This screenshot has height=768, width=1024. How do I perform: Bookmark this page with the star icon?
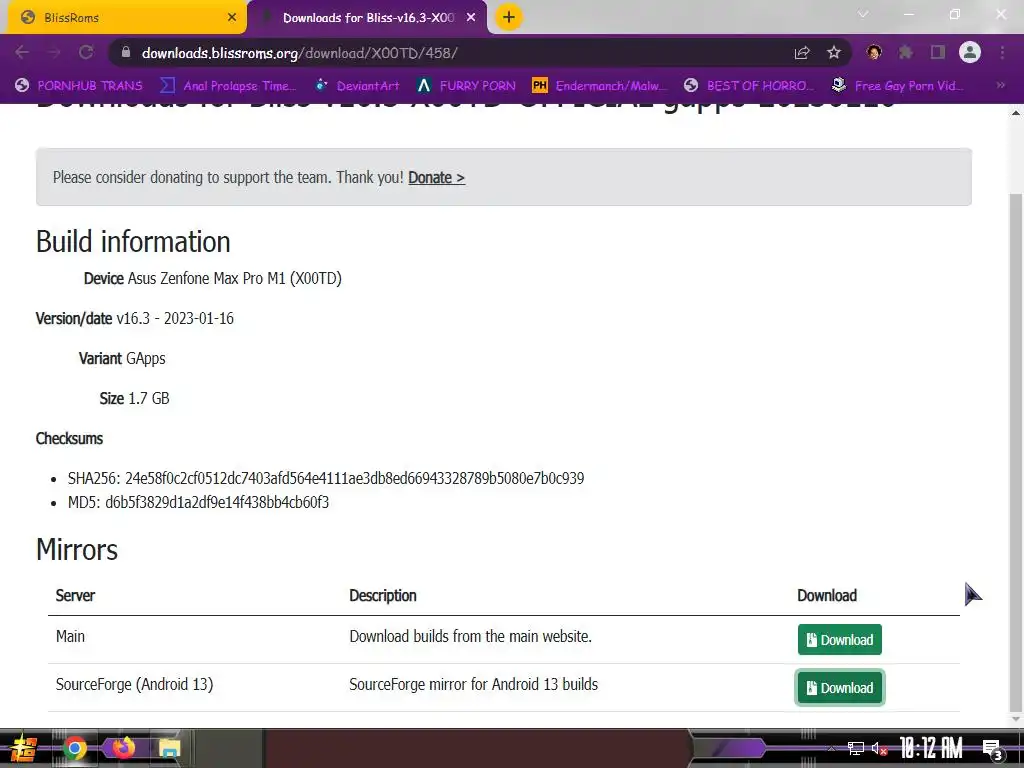[834, 52]
